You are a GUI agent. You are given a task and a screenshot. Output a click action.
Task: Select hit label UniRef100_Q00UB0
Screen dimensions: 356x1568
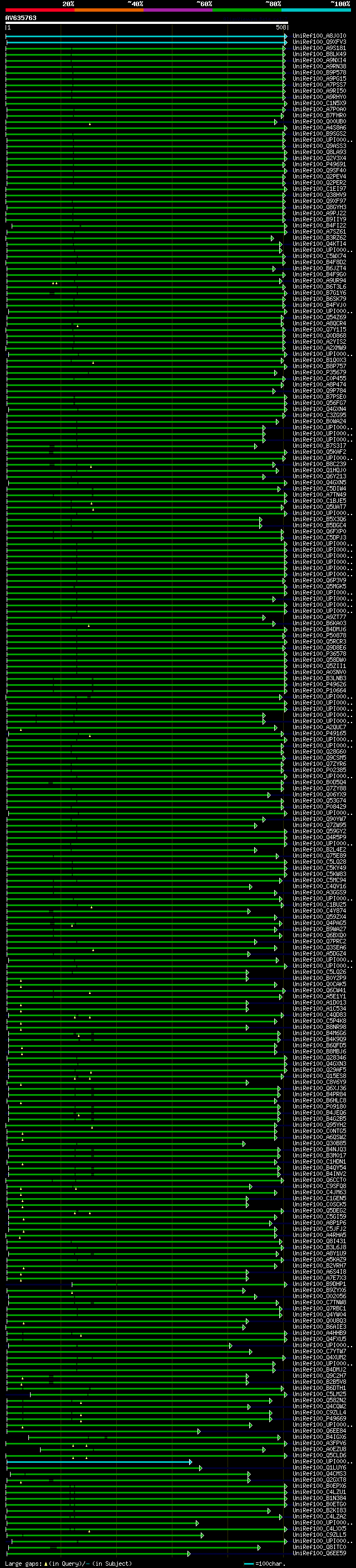tap(319, 122)
